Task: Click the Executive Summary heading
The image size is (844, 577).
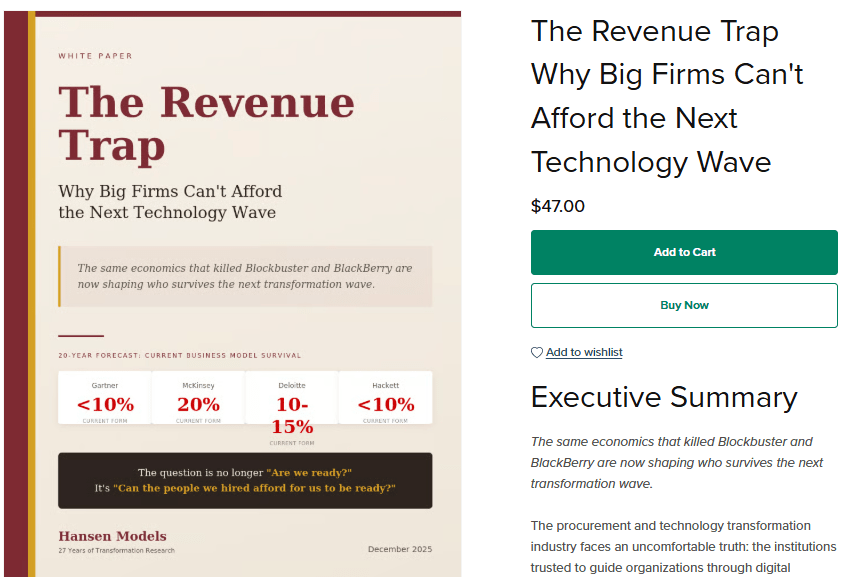Action: (x=664, y=397)
